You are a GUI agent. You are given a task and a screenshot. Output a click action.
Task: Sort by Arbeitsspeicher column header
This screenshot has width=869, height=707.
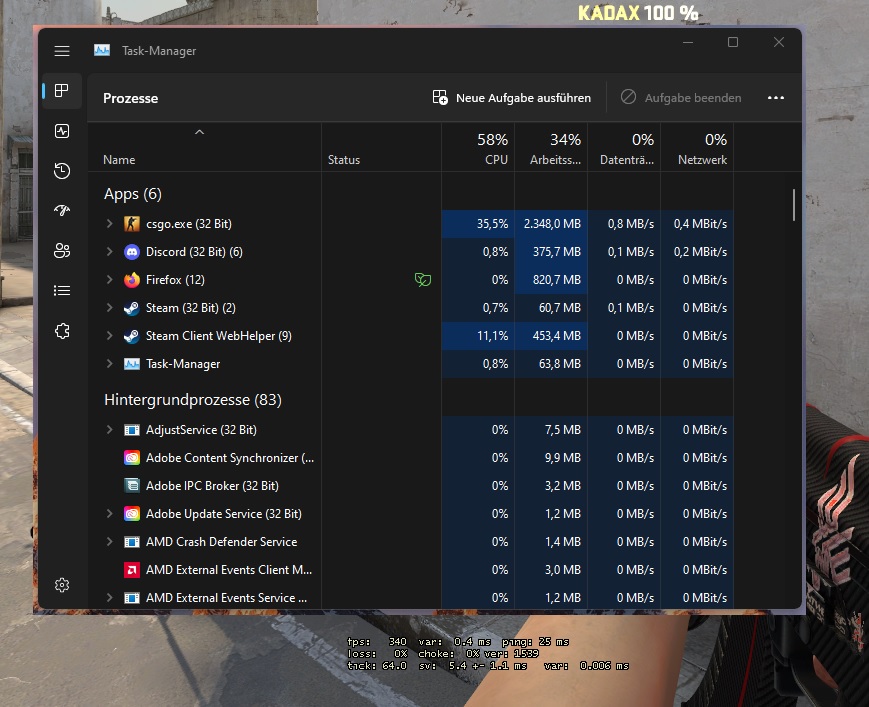(x=551, y=148)
